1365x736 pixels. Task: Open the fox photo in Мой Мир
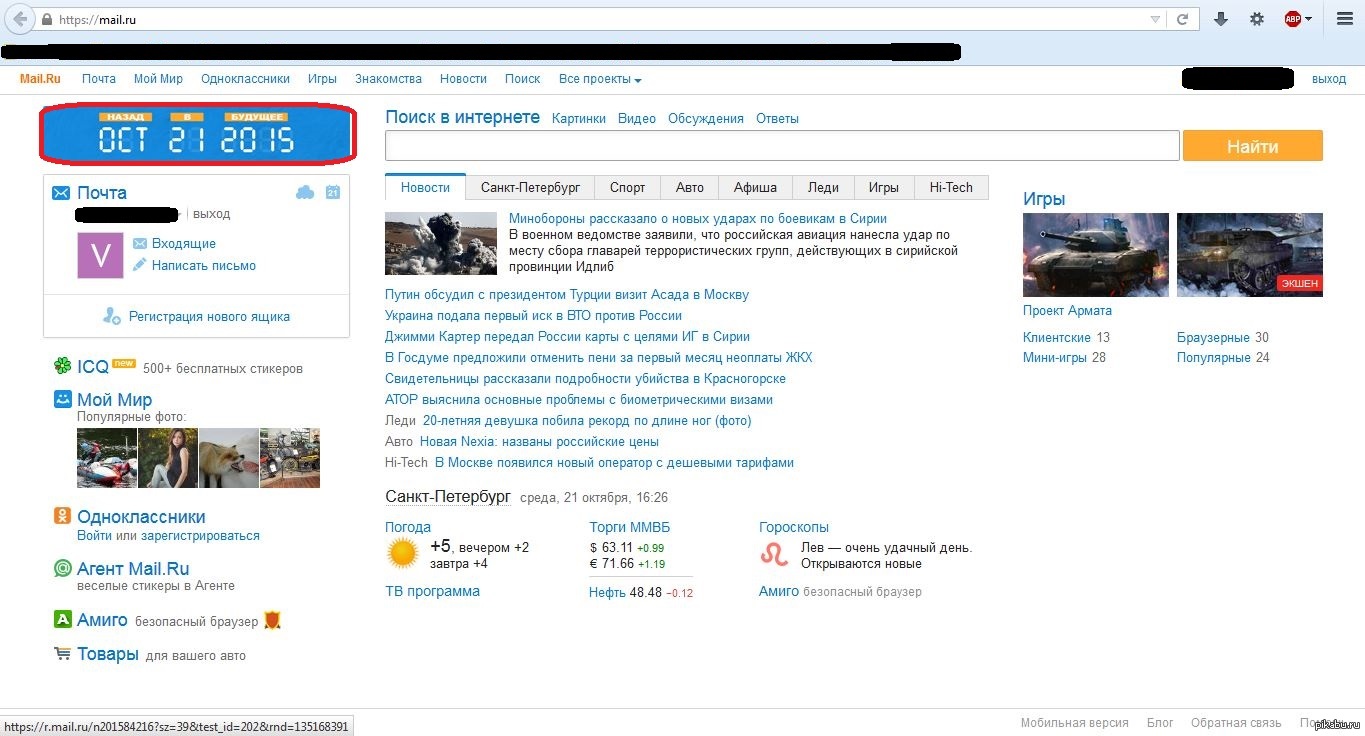tap(229, 458)
